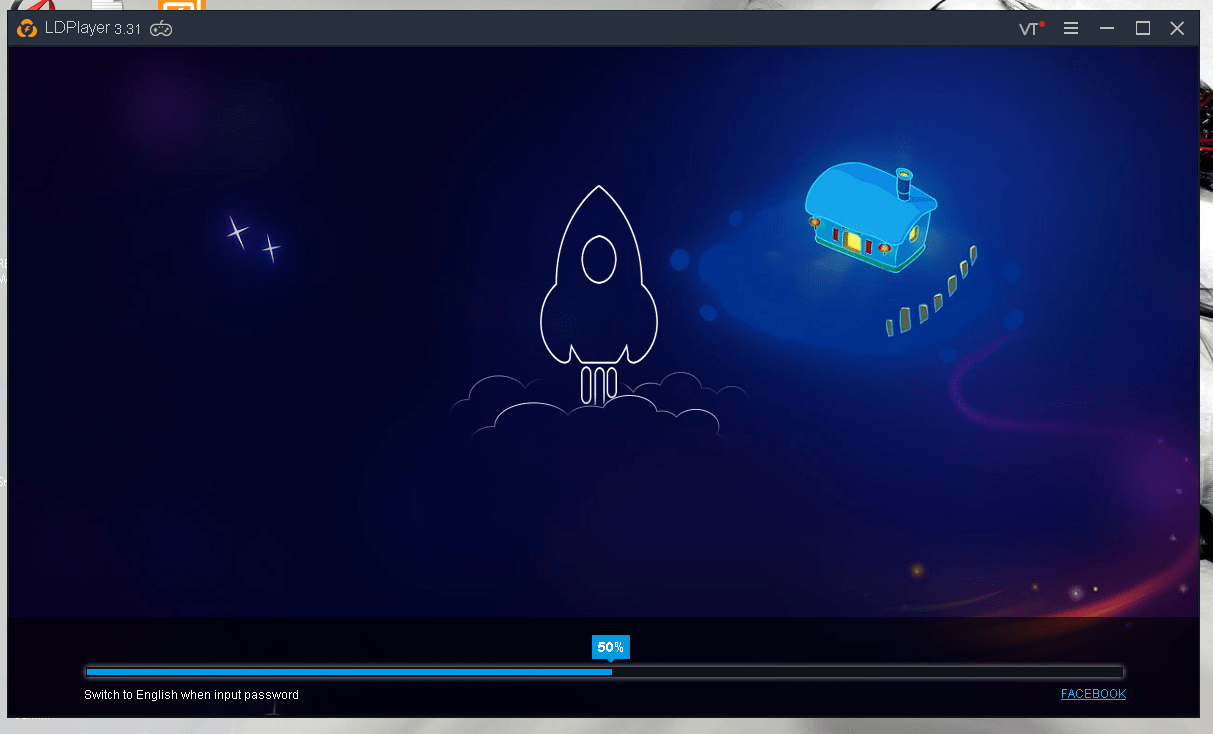This screenshot has height=734, width=1213.
Task: Click the LDPlayer logo icon
Action: tap(27, 28)
